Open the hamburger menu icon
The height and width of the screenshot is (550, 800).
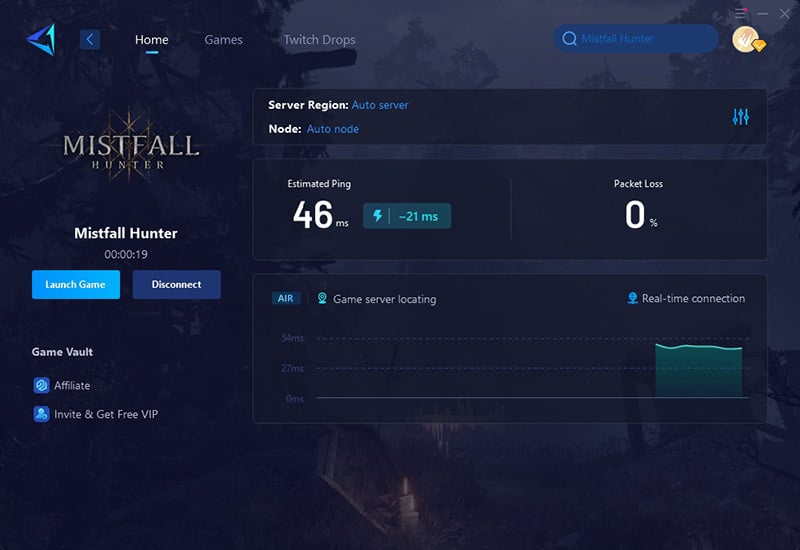[x=740, y=14]
